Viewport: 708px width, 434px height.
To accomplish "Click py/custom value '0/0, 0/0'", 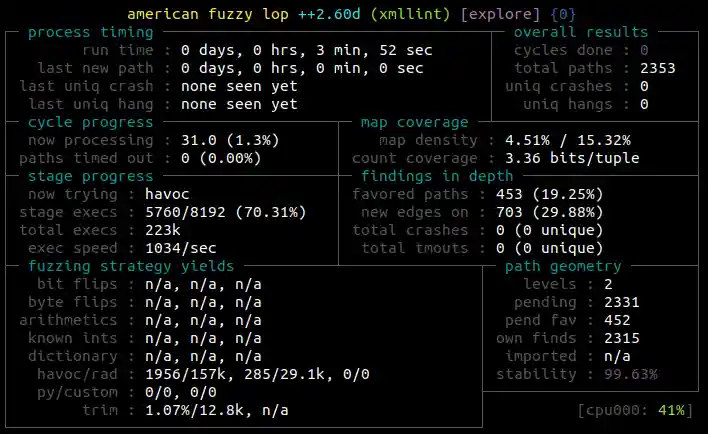I will click(x=181, y=392).
